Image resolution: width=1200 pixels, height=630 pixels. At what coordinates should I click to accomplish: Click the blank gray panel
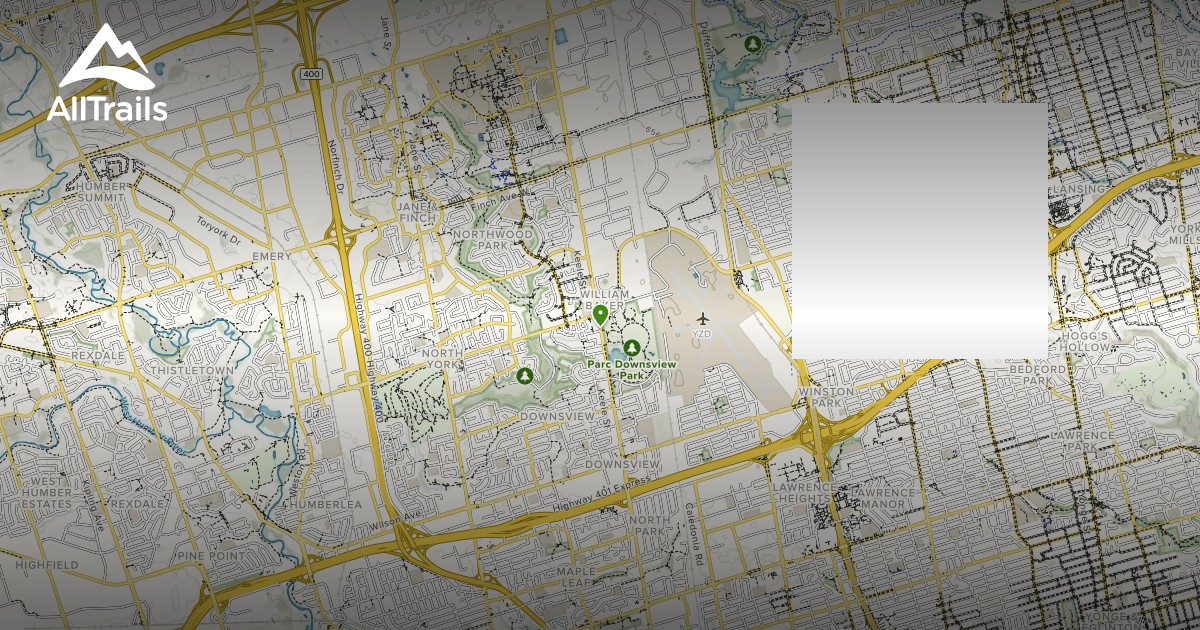[919, 230]
